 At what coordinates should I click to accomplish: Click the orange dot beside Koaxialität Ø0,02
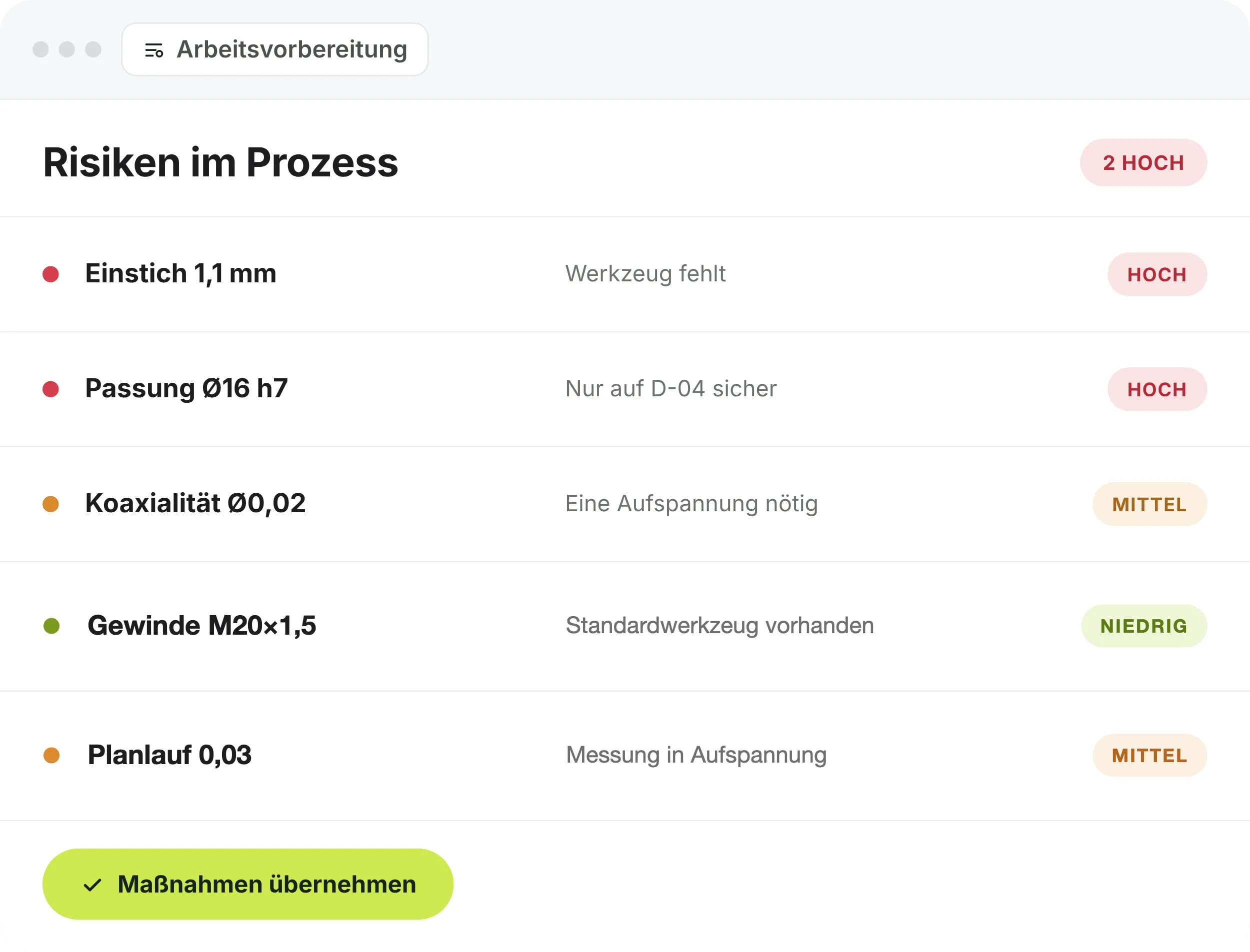pos(51,504)
